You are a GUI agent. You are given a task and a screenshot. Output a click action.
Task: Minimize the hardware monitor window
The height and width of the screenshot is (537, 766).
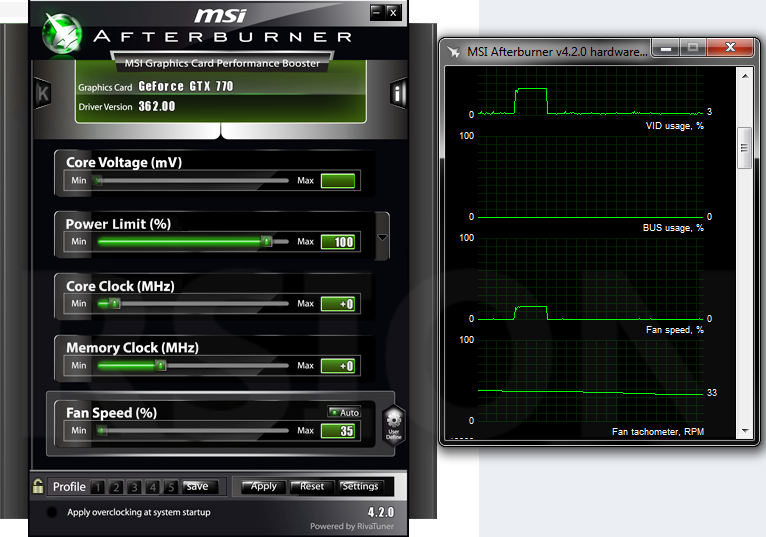tap(666, 48)
